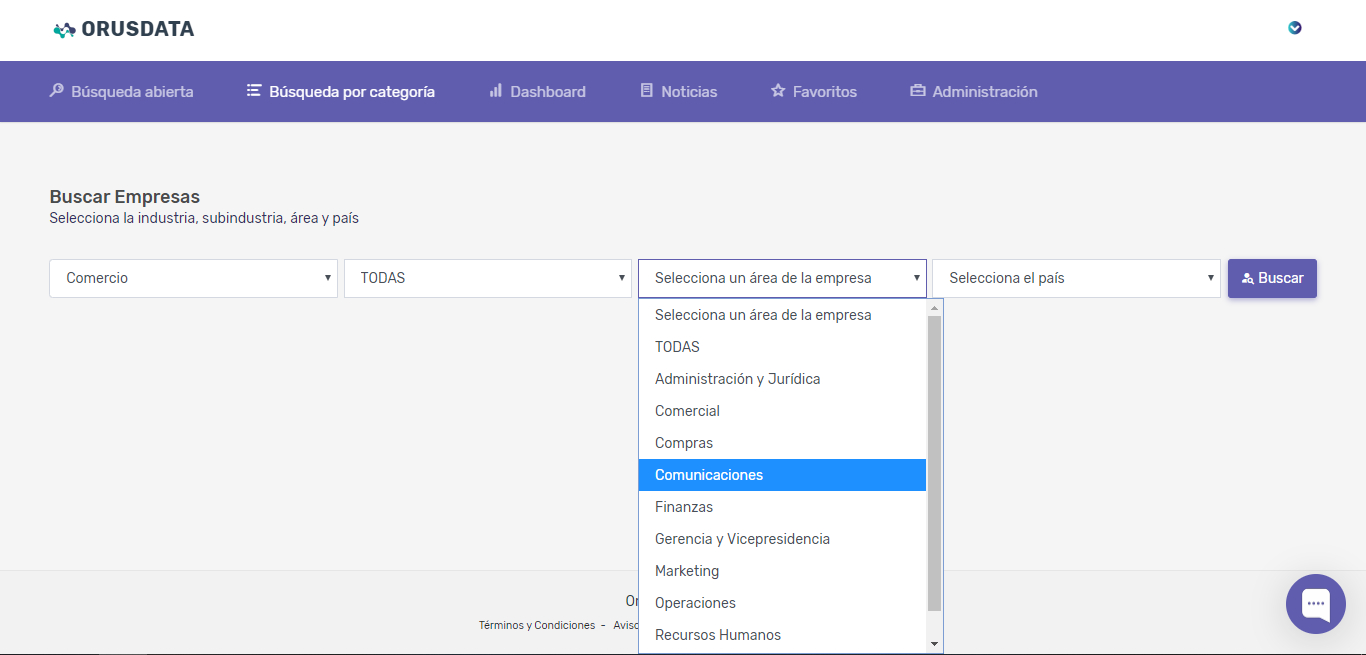The image size is (1366, 655).
Task: Open the Selecciona el país dropdown
Action: (1076, 278)
